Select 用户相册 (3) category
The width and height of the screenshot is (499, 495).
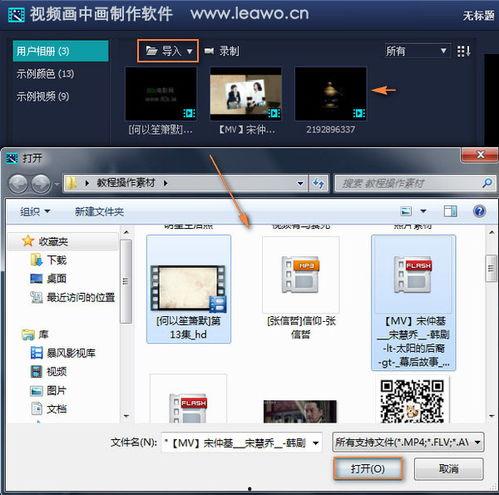tap(61, 51)
